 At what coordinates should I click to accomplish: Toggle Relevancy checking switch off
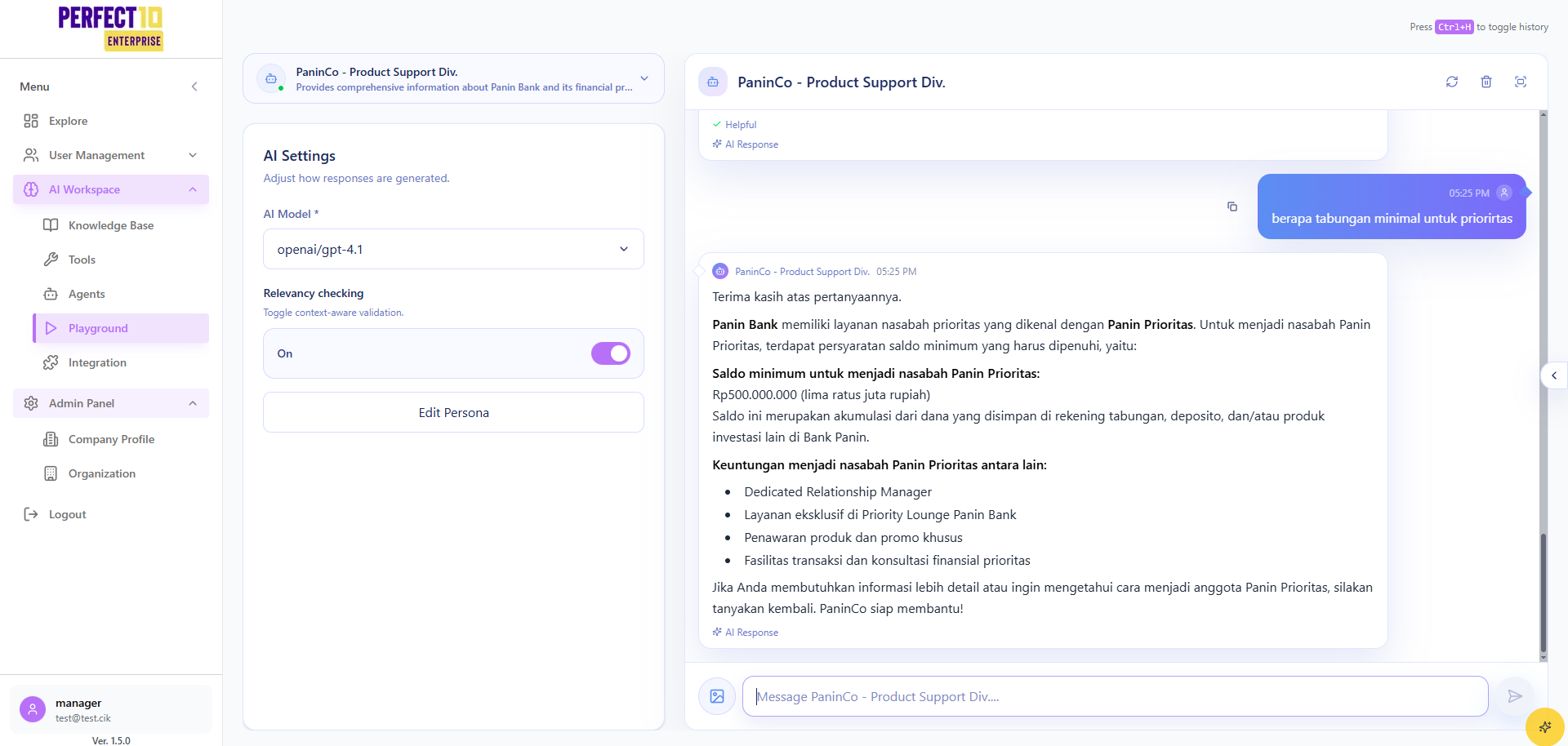click(611, 353)
